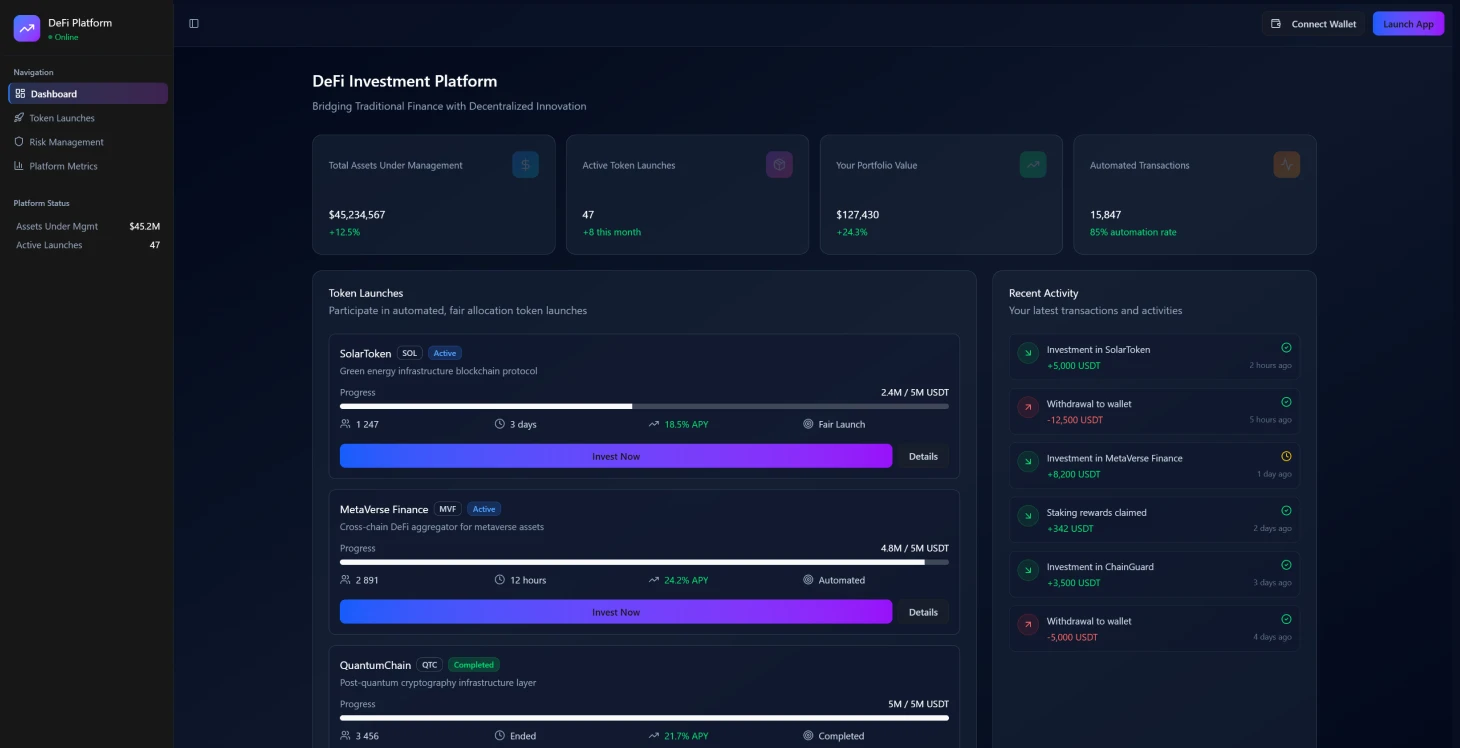Screen dimensions: 1460x748
Task: Select the Dashboard grid icon in sidebar
Action: [x=18, y=93]
